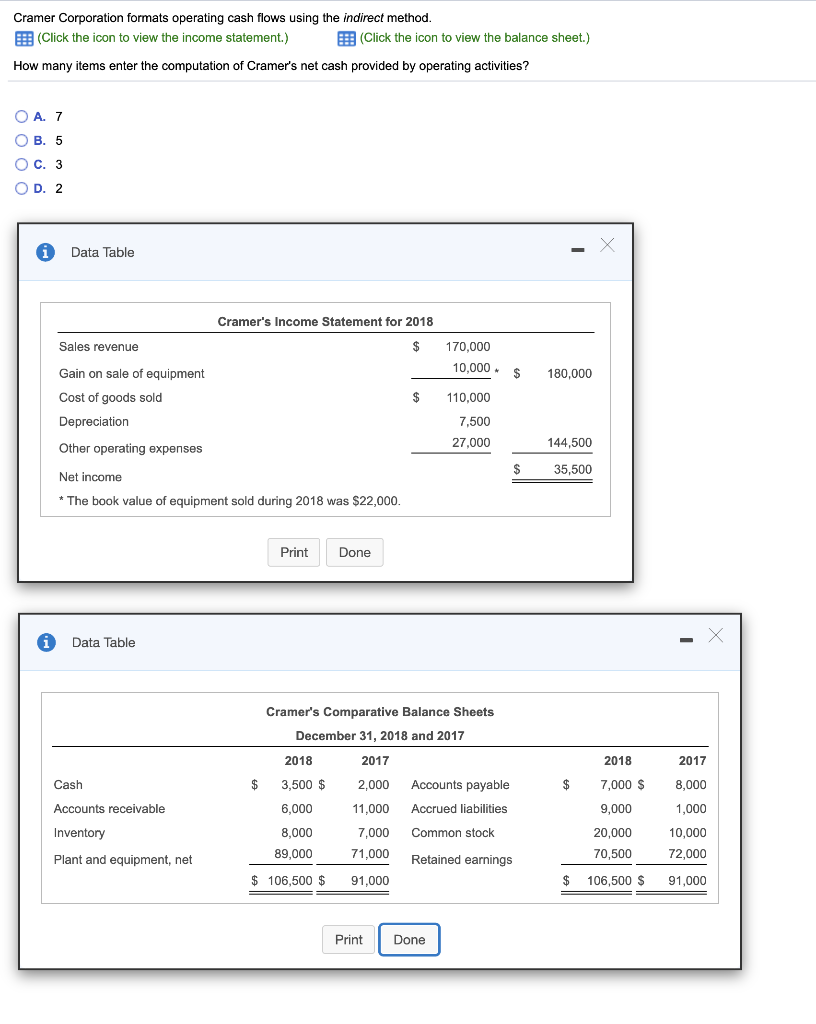Image resolution: width=816 pixels, height=1024 pixels.
Task: Click the Cramer's Comparative Balance Sheets title
Action: tap(379, 711)
